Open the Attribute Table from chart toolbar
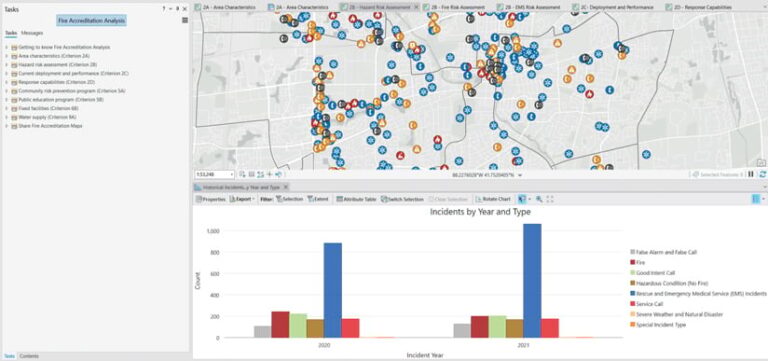The width and height of the screenshot is (768, 361). (x=356, y=199)
